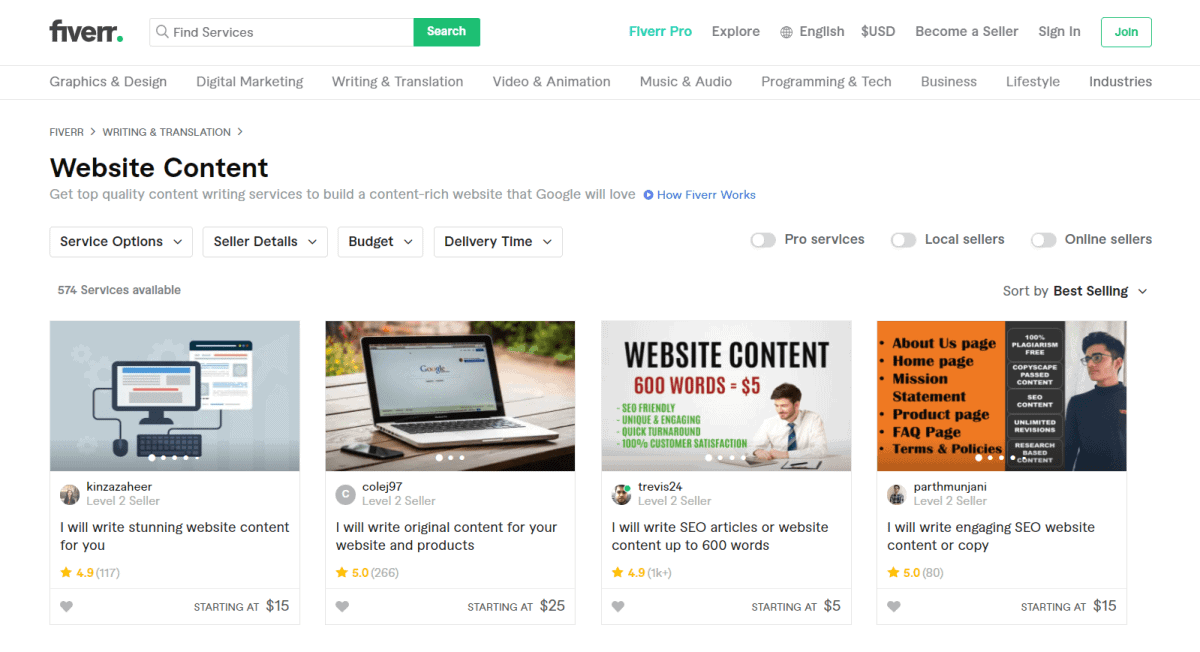Expand the Service Options dropdown

(x=121, y=242)
